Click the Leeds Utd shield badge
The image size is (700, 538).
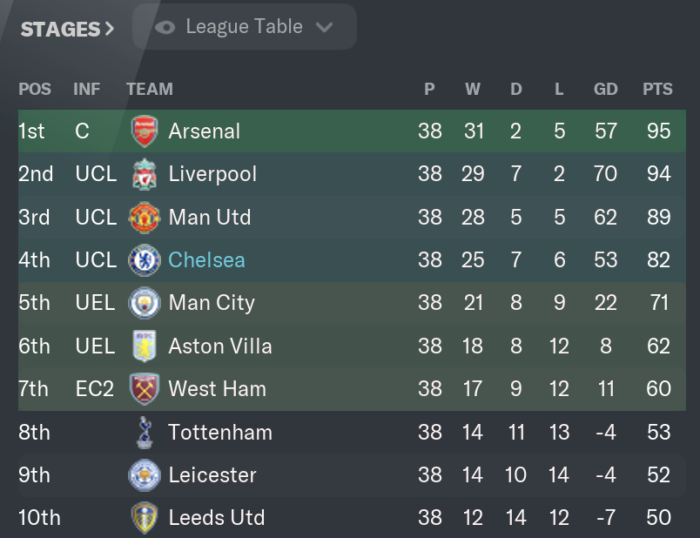pos(144,518)
